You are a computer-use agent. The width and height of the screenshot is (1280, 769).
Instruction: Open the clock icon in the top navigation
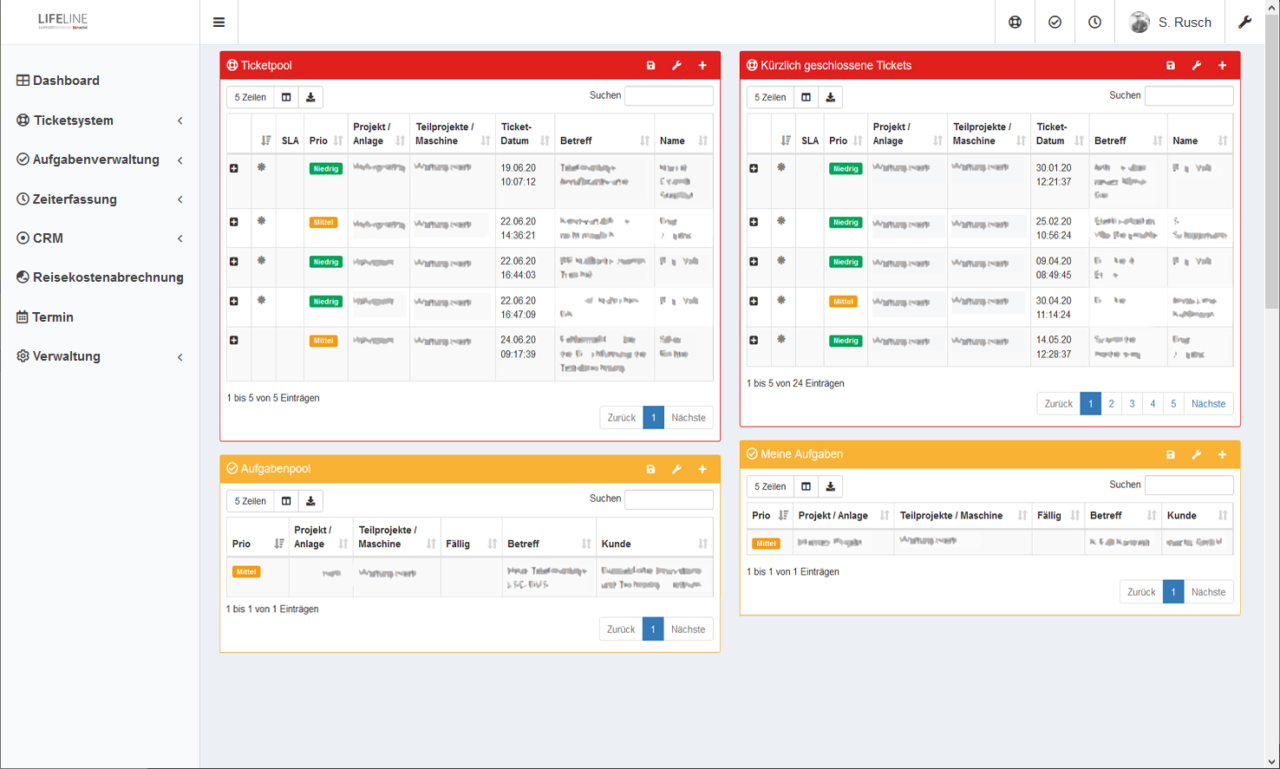point(1094,21)
